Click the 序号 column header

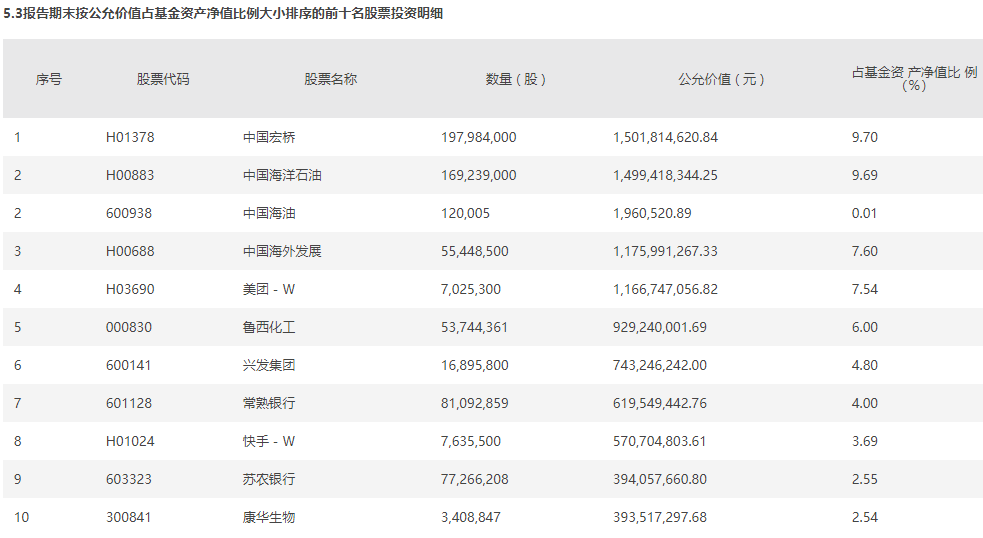pos(48,79)
